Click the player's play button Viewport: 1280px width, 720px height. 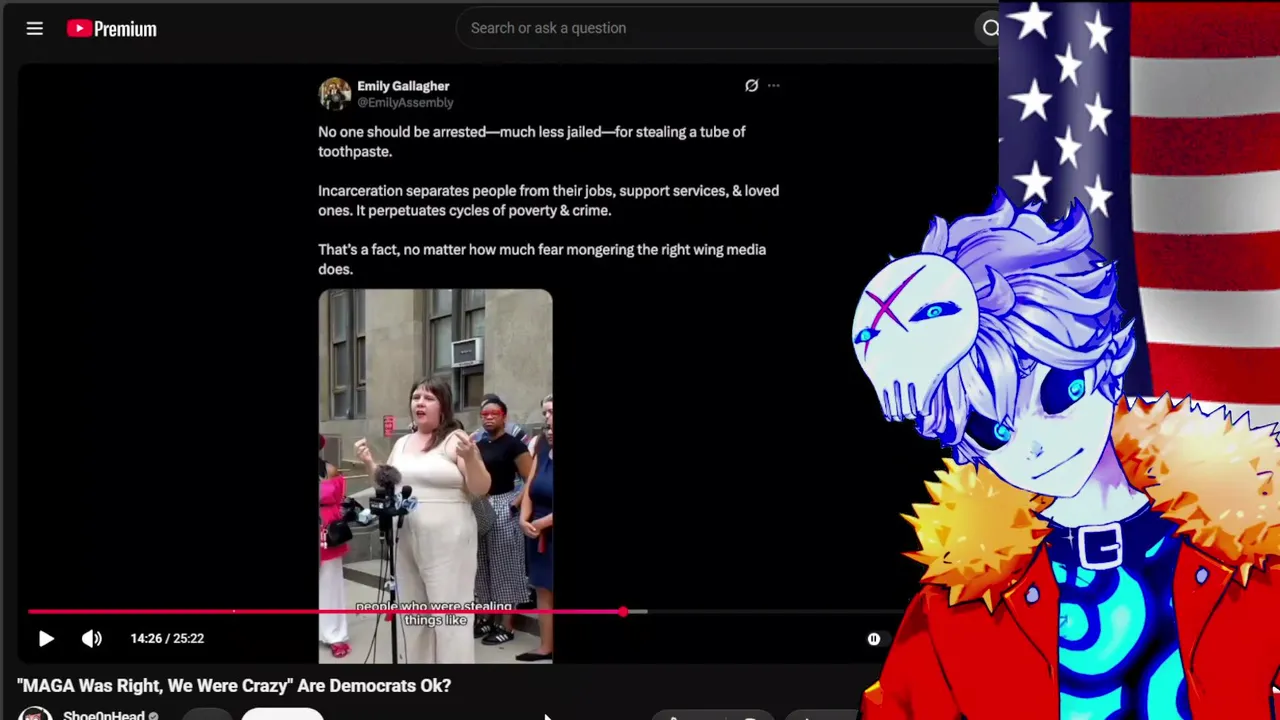tap(46, 638)
